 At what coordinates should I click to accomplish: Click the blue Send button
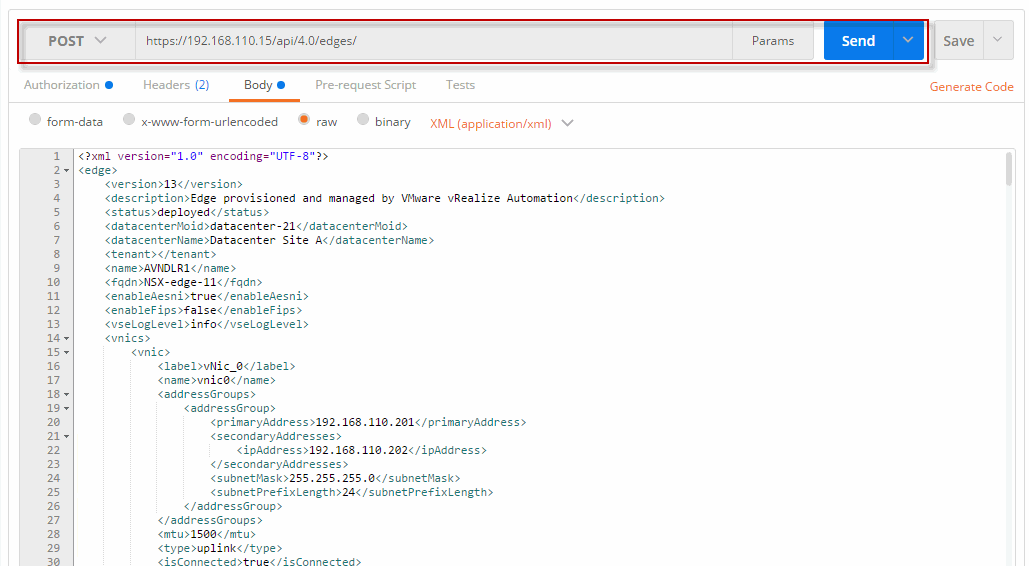coord(858,41)
